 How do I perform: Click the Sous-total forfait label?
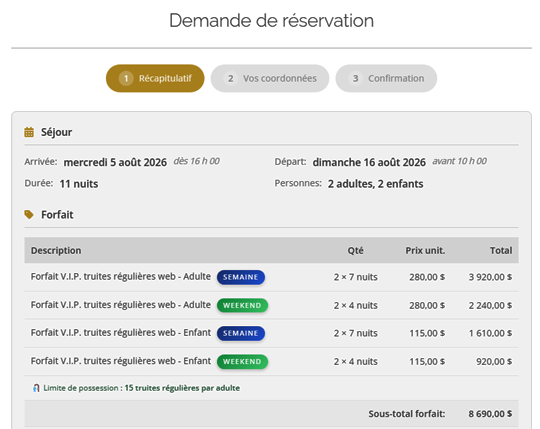[x=407, y=414]
